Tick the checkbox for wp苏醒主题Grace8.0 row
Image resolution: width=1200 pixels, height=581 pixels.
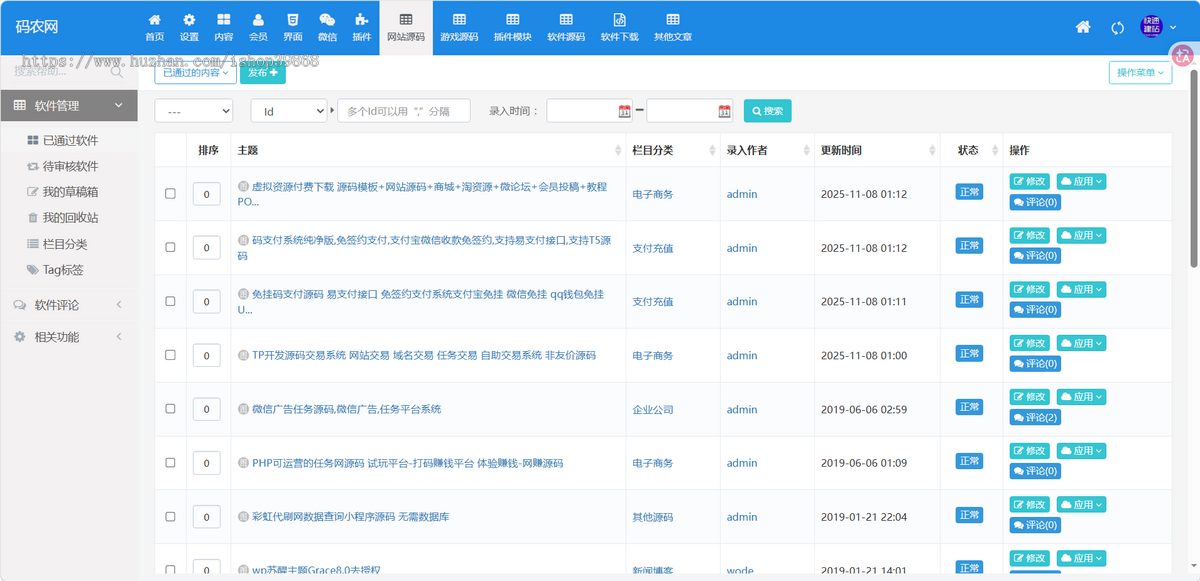170,570
